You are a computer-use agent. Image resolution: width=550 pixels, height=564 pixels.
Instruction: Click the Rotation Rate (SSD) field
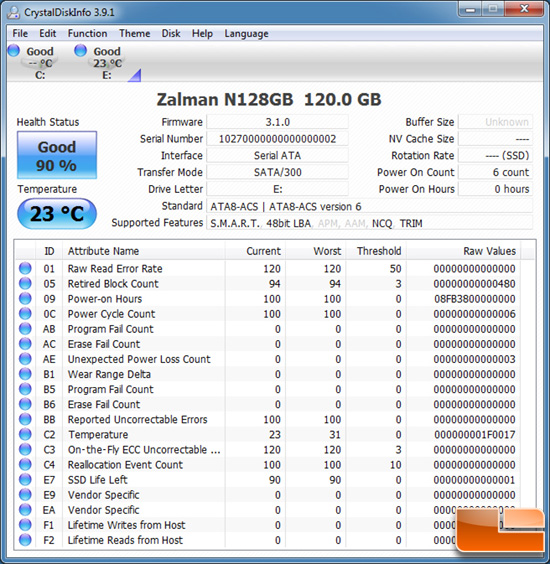click(x=495, y=155)
